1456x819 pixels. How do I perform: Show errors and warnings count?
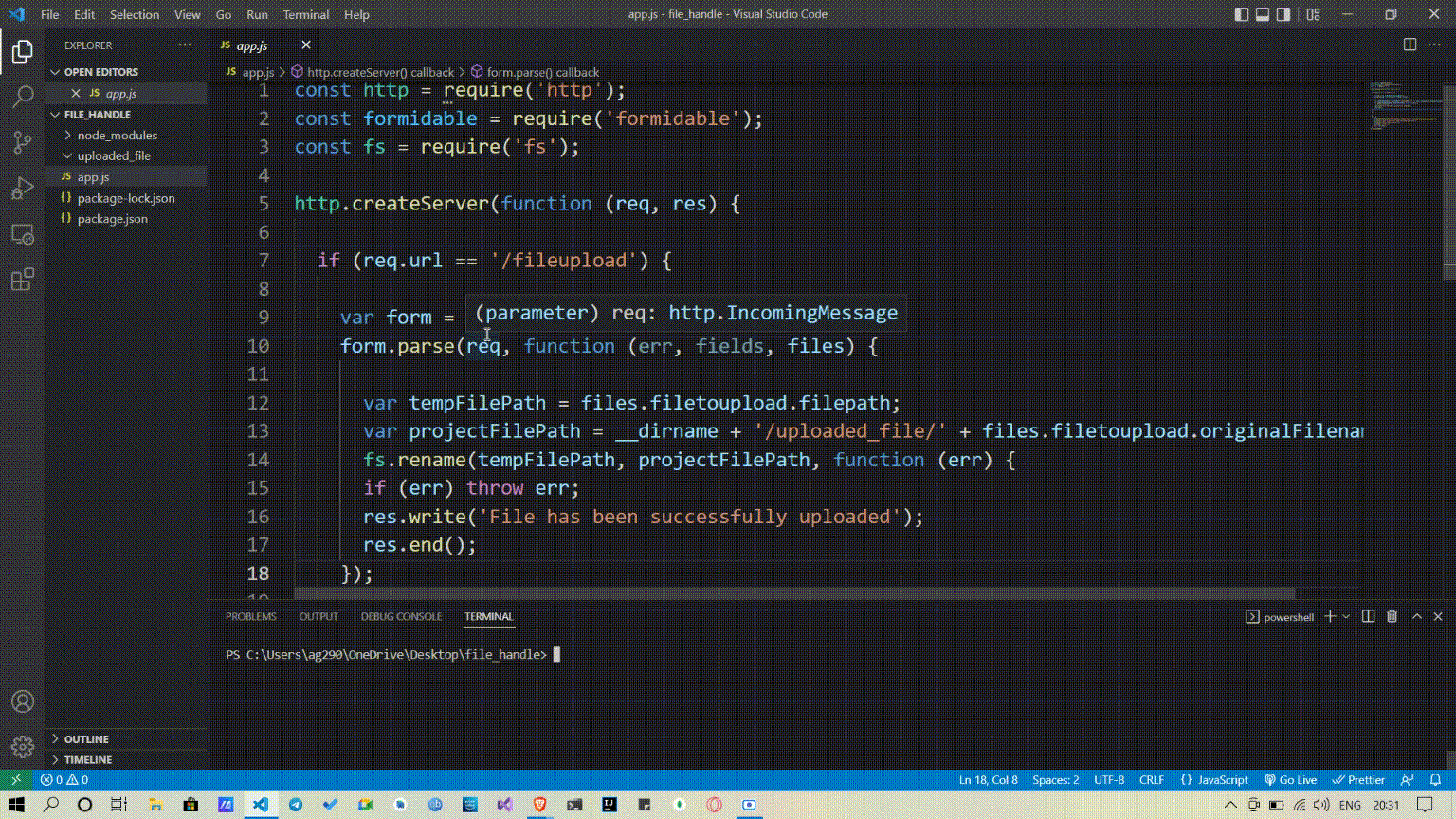(64, 779)
